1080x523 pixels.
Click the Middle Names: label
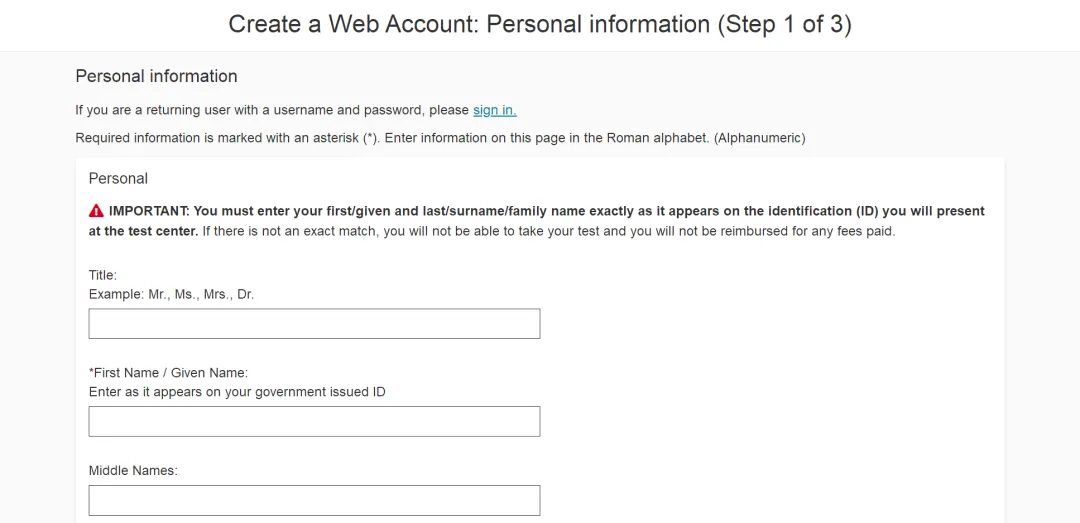[x=134, y=471]
